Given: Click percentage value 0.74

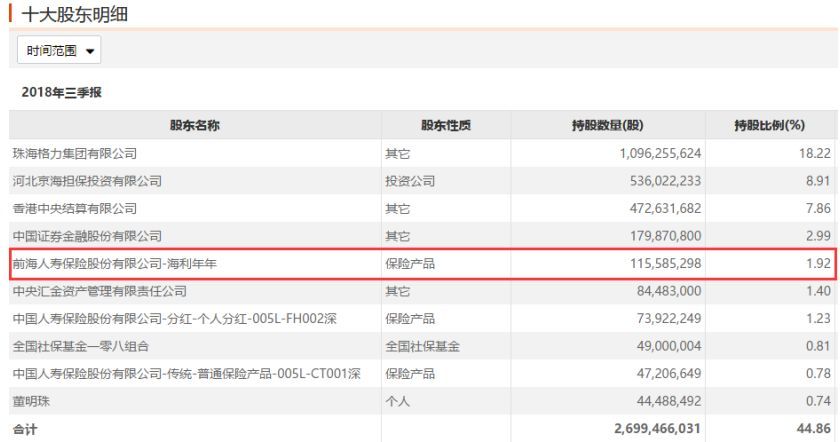Looking at the screenshot, I should (x=819, y=401).
